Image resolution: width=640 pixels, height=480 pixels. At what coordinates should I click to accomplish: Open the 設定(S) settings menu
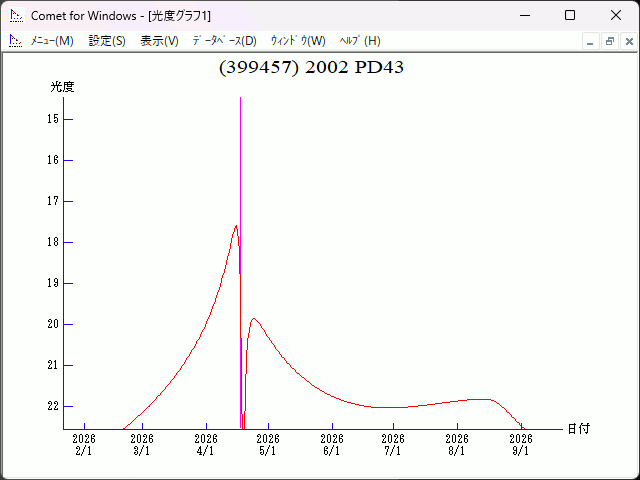pos(107,41)
